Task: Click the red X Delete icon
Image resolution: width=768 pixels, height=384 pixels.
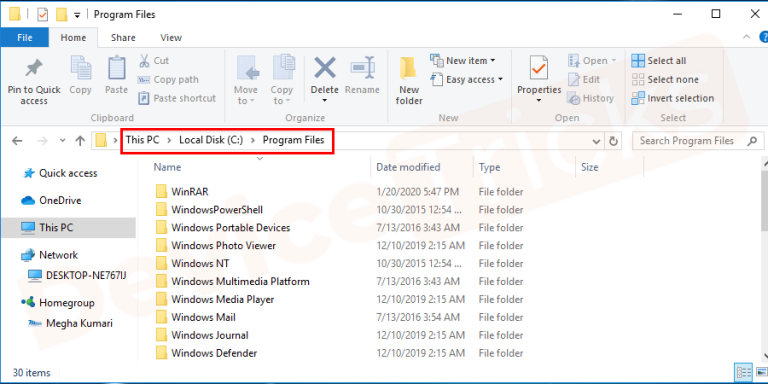Action: 325,68
